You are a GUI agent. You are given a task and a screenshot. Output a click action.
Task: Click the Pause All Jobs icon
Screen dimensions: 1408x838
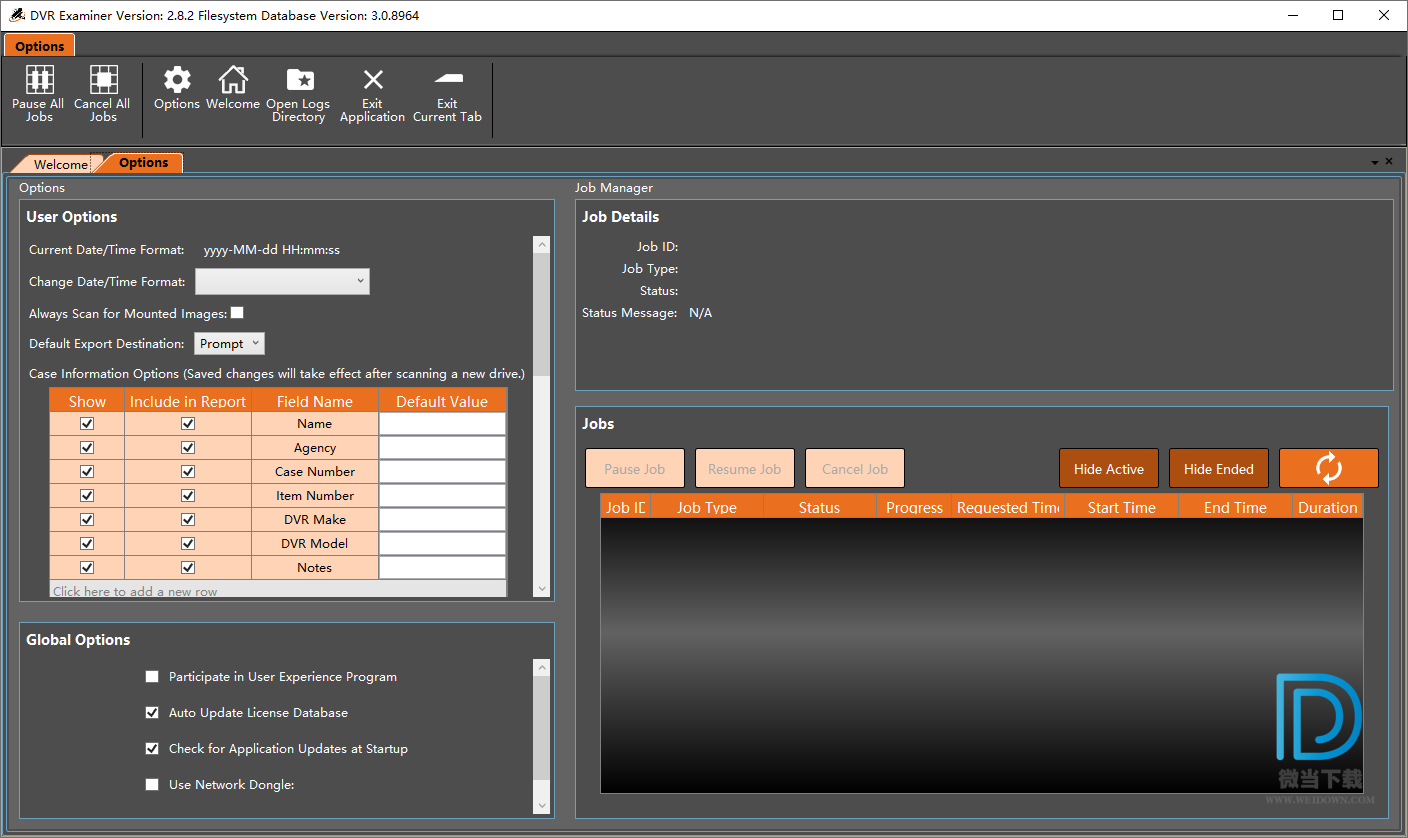pyautogui.click(x=38, y=80)
